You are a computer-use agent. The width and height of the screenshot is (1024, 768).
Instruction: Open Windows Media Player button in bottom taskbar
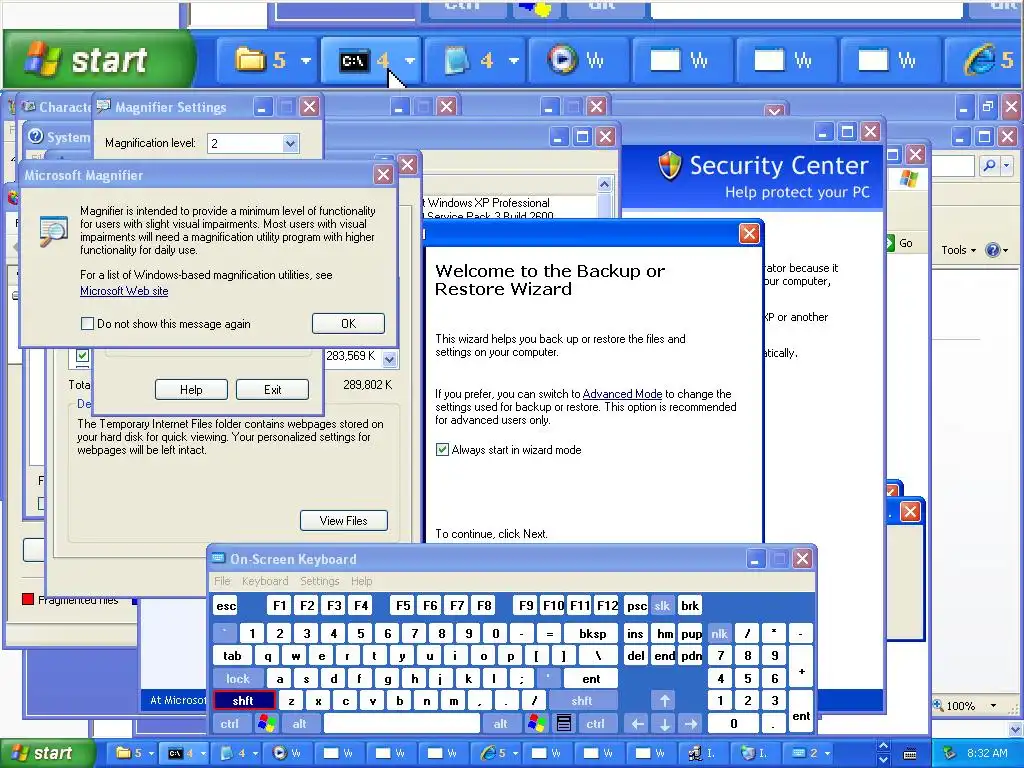tap(287, 753)
